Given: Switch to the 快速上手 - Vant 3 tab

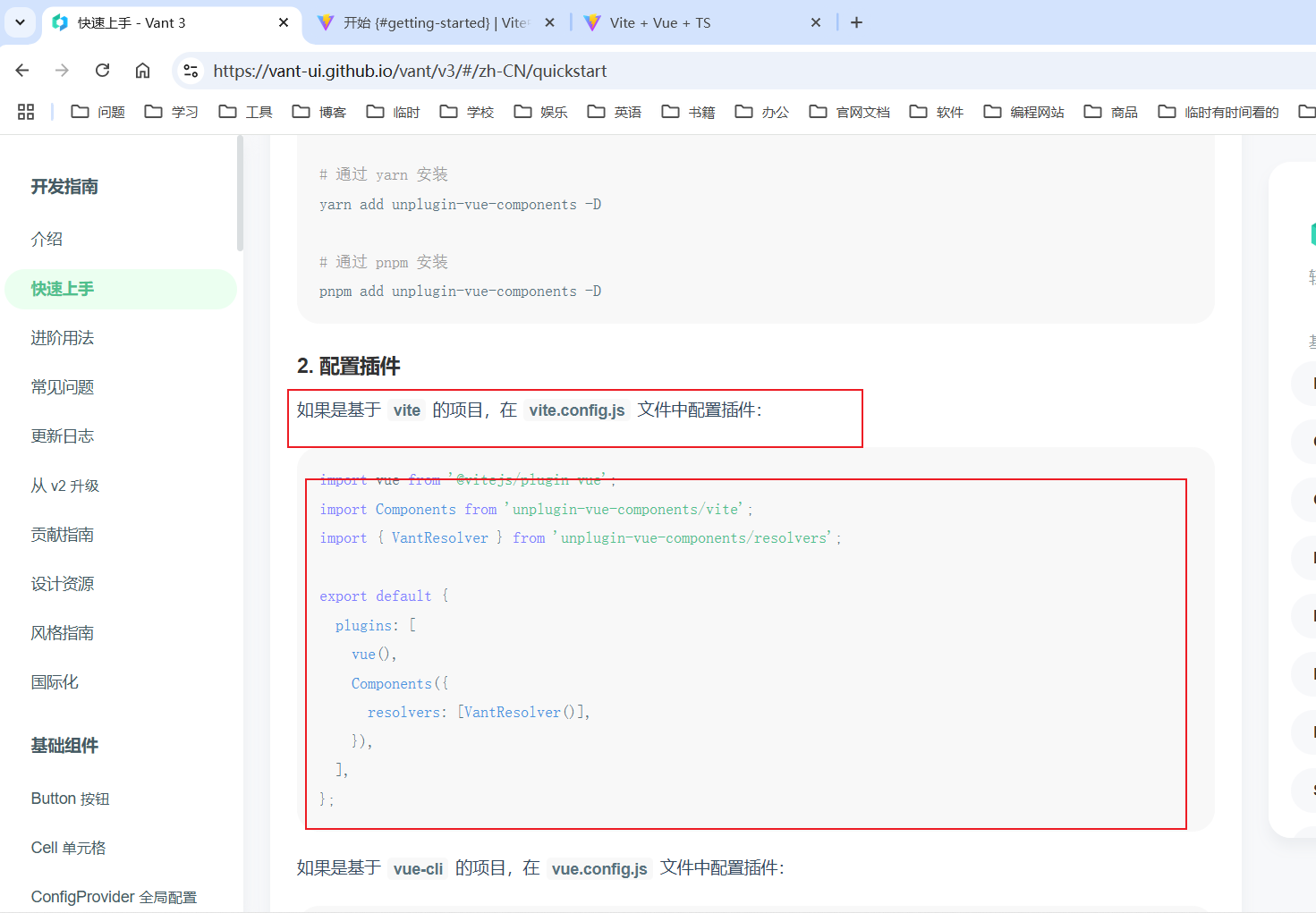Looking at the screenshot, I should pos(170,22).
